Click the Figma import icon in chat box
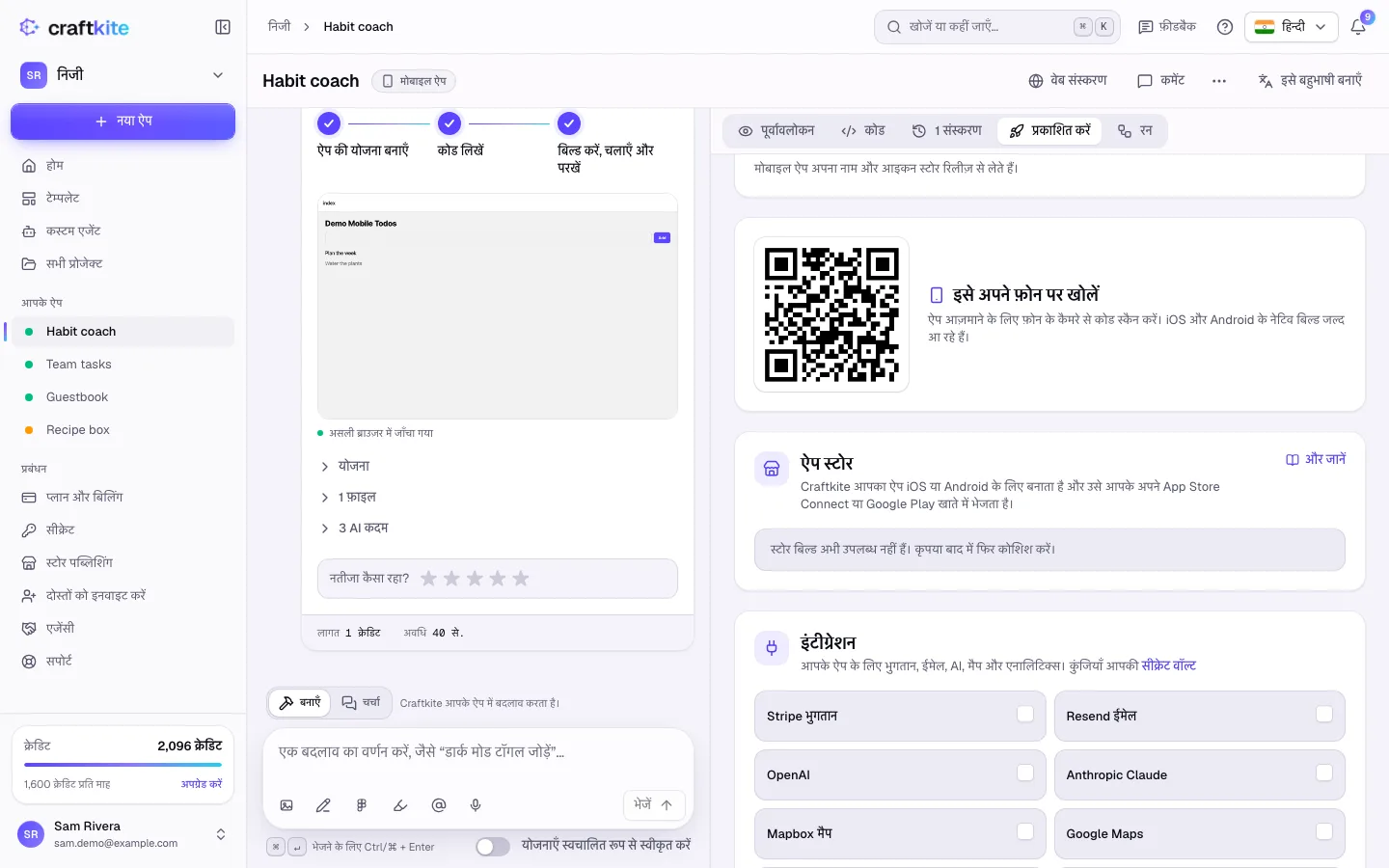 click(362, 805)
